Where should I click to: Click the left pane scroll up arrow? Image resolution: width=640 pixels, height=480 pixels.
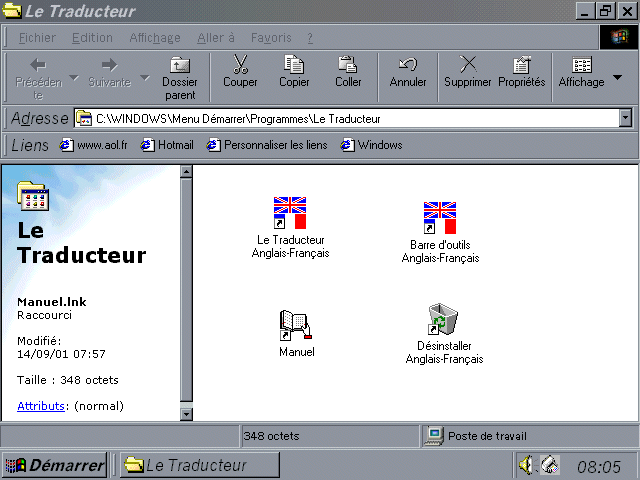[x=186, y=172]
